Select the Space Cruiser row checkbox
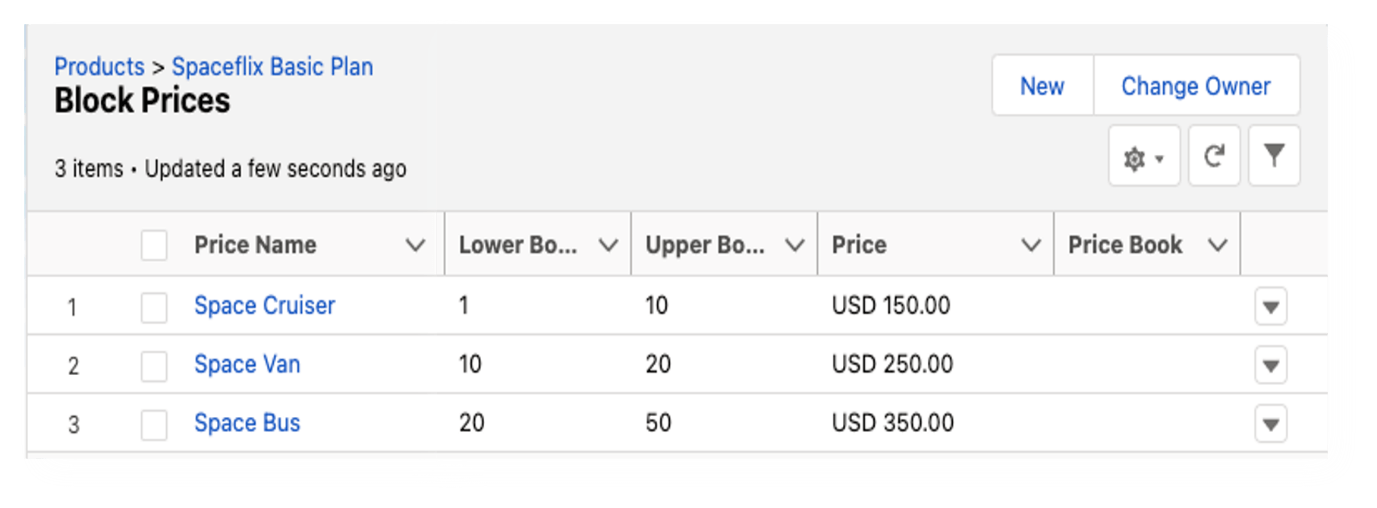The height and width of the screenshot is (508, 1377). tap(154, 307)
